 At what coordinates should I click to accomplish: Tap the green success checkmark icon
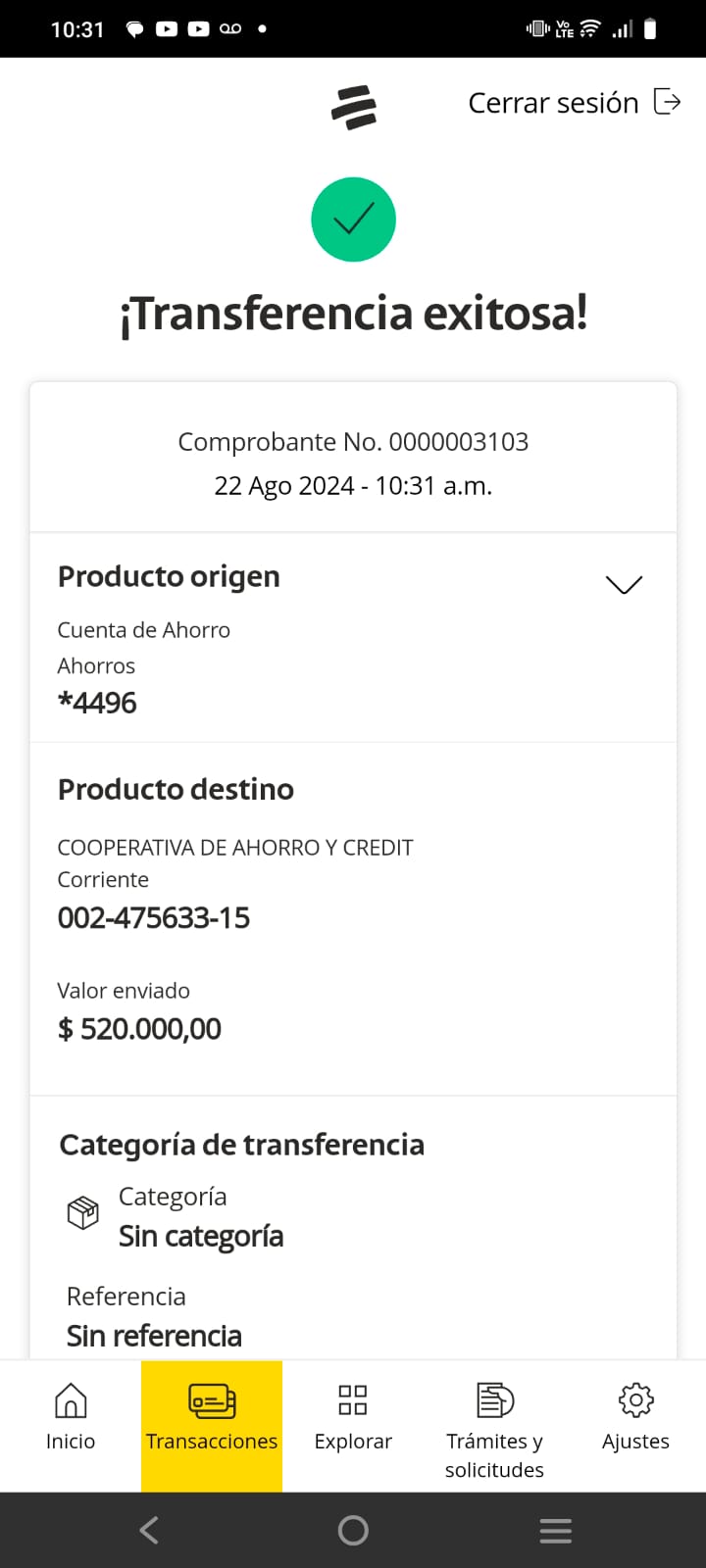point(353,220)
